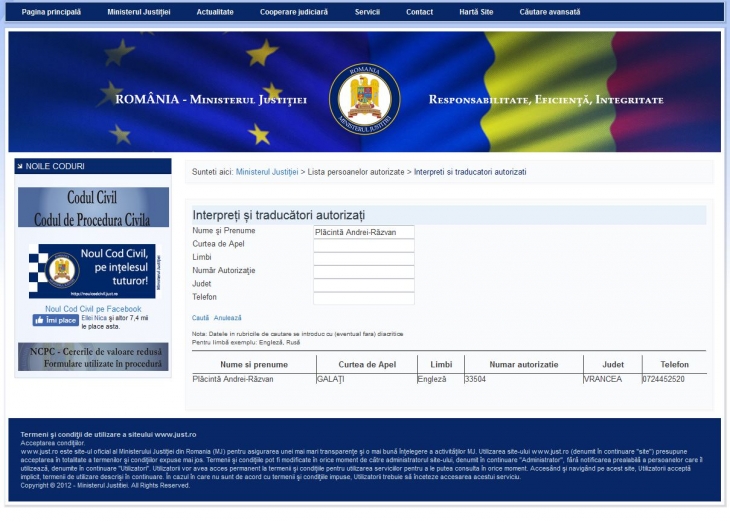Viewport: 730px width, 522px height.
Task: Open the Pagina principală menu item
Action: pos(51,12)
